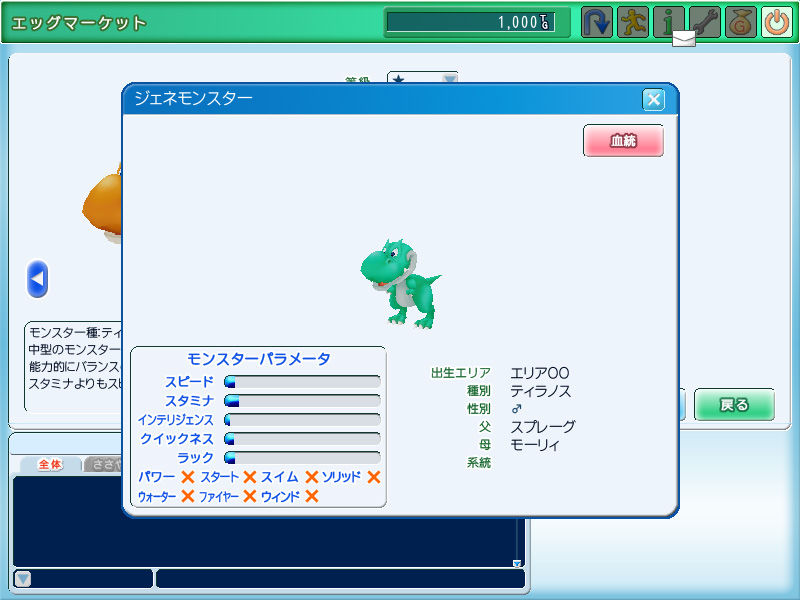
Task: Click the X mark beside ソリッド
Action: coord(374,477)
